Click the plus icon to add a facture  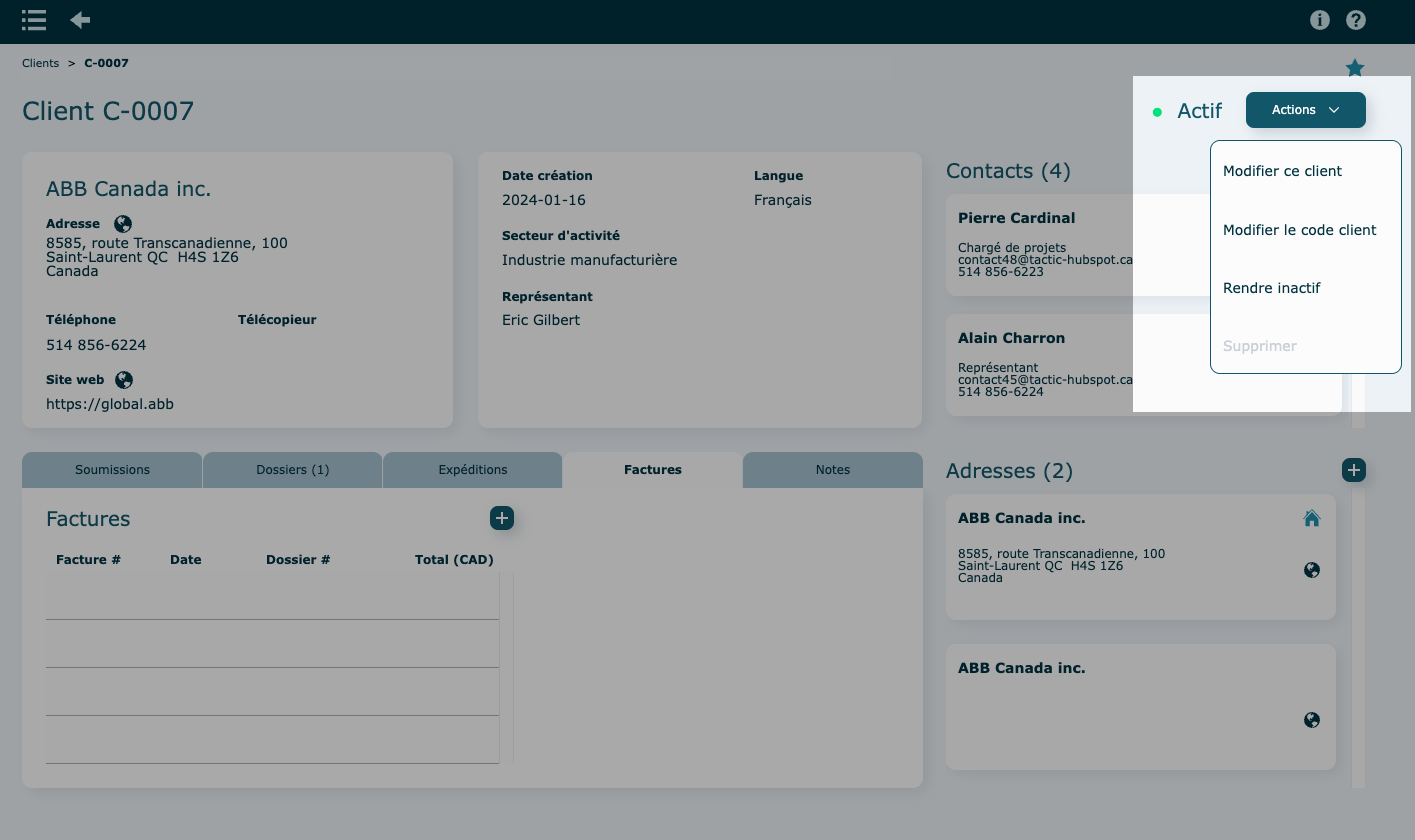coord(502,518)
